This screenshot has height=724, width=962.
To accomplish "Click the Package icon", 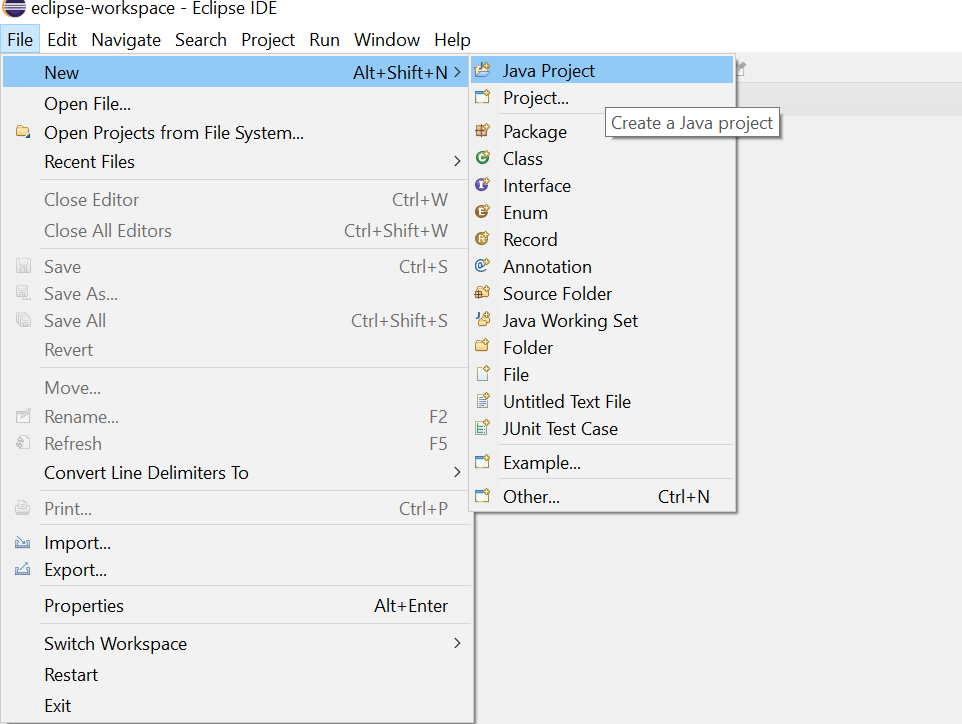I will pyautogui.click(x=483, y=131).
